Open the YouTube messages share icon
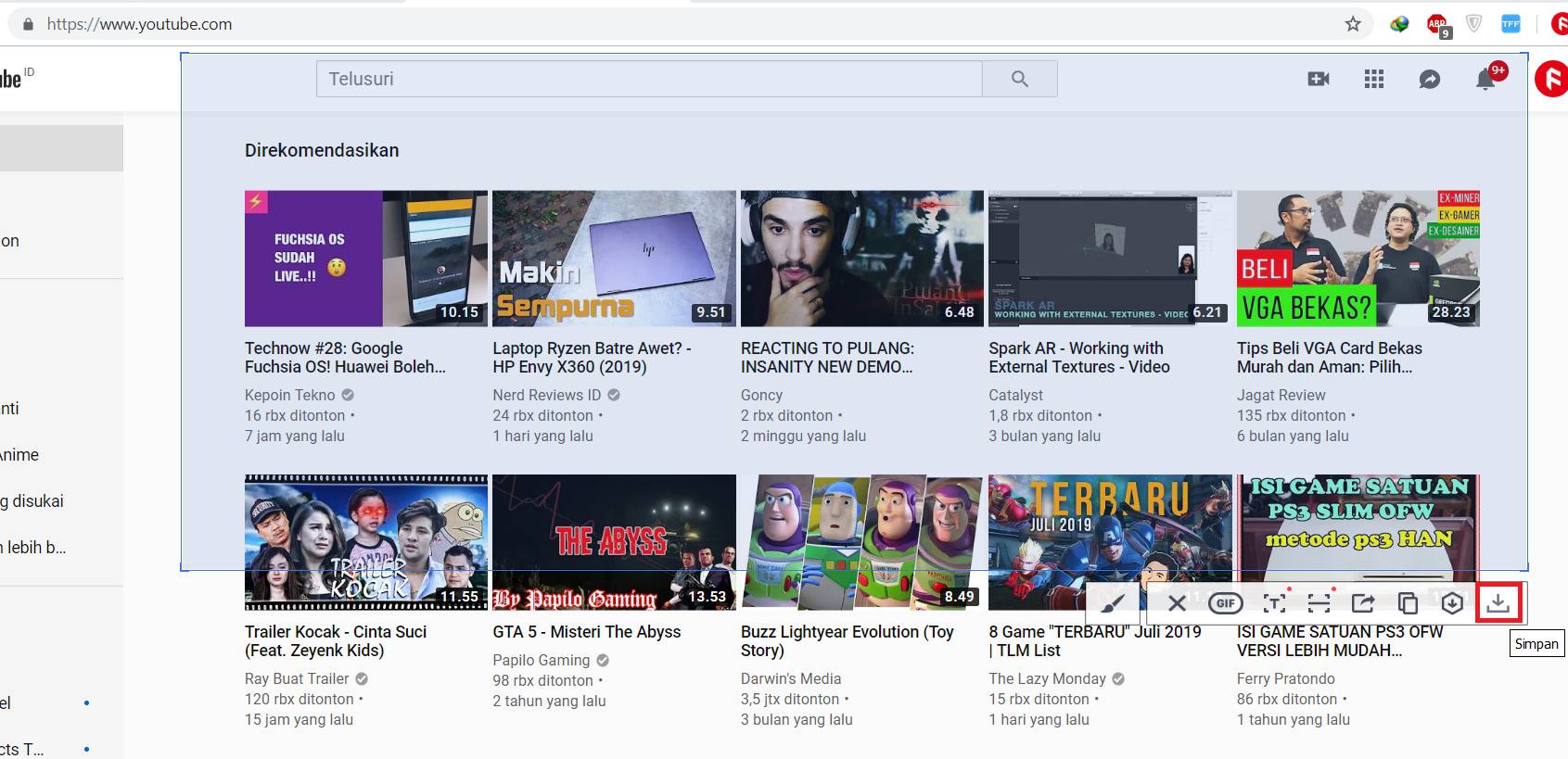The width and height of the screenshot is (1568, 759). click(1430, 80)
